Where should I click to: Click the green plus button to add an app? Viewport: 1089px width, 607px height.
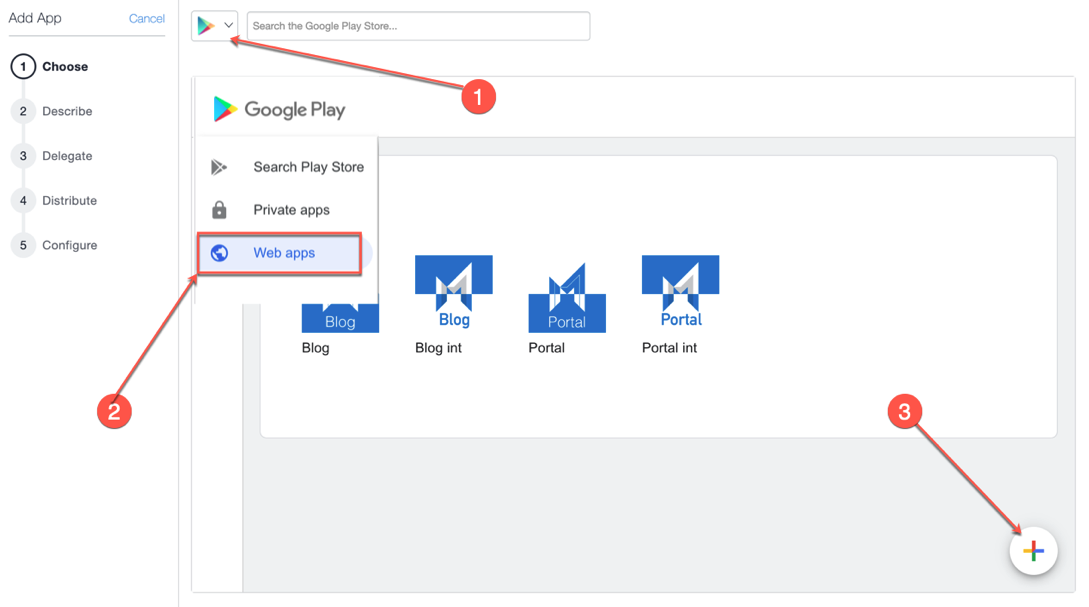(1033, 550)
